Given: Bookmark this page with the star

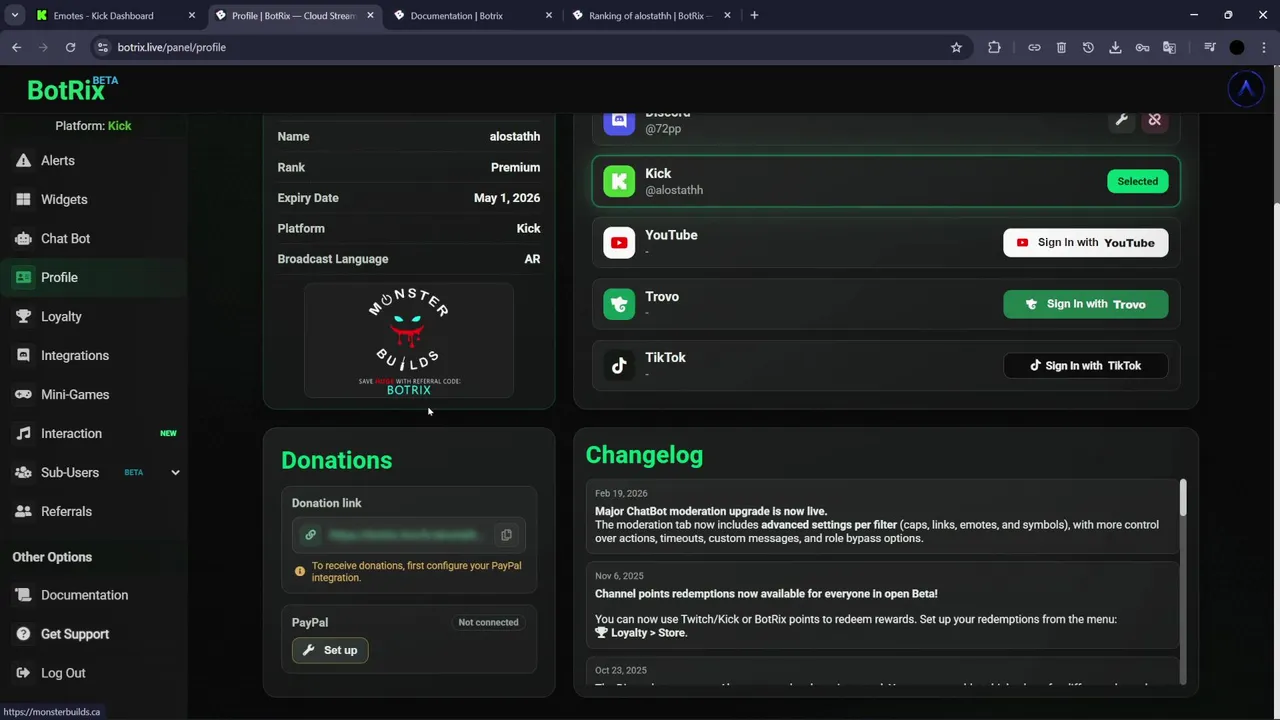Looking at the screenshot, I should click(956, 47).
